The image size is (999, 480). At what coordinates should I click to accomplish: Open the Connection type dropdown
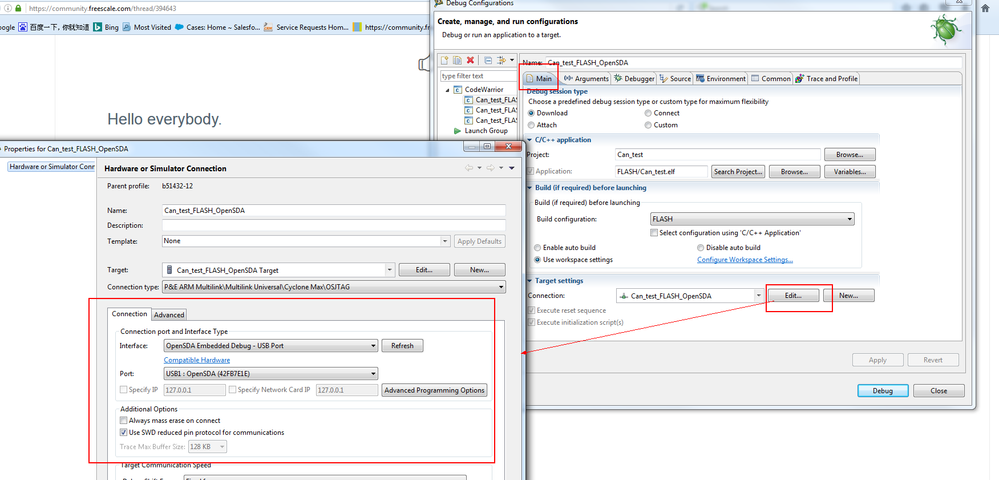click(x=334, y=287)
